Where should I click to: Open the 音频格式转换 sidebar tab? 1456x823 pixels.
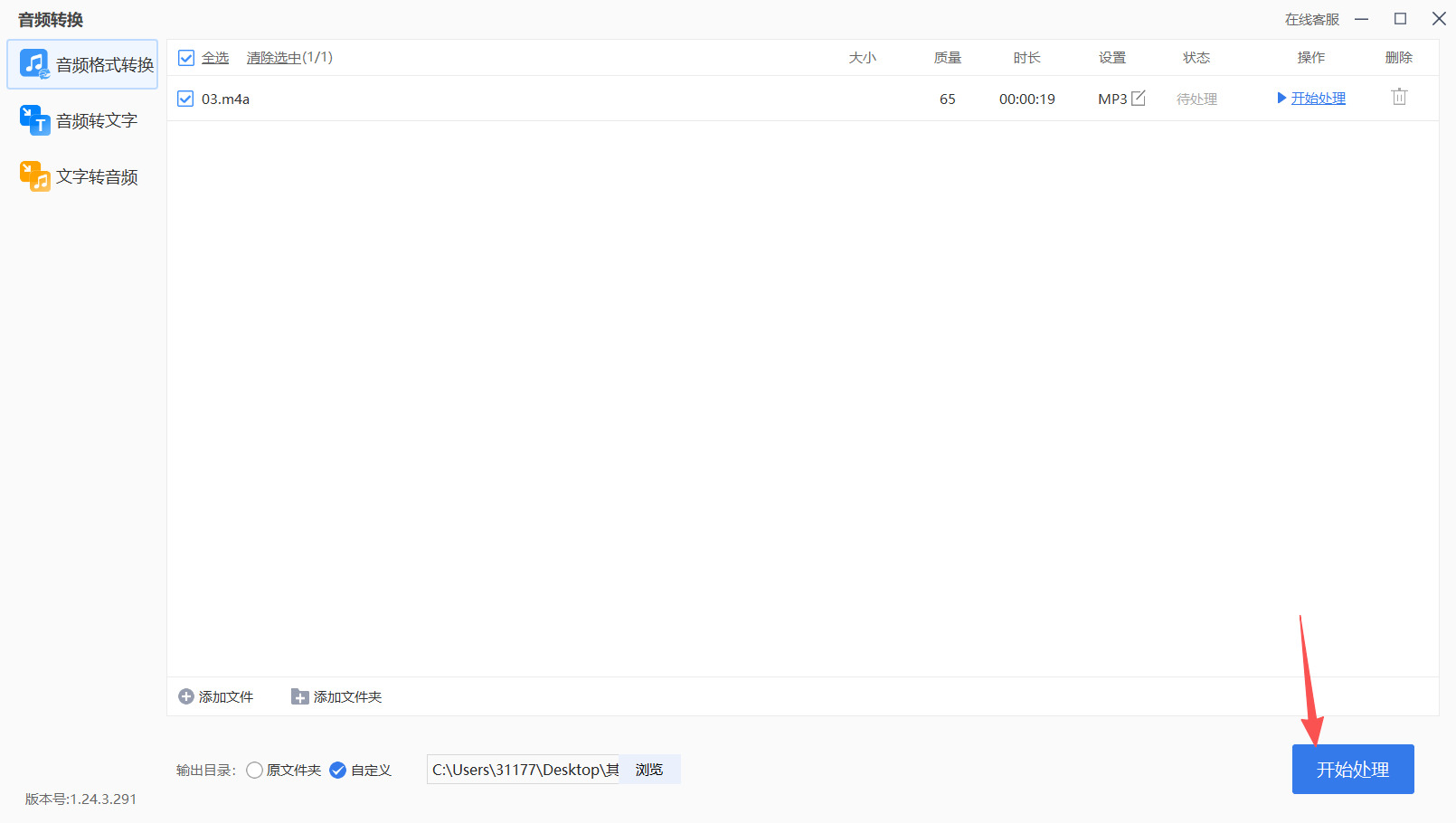coord(82,64)
